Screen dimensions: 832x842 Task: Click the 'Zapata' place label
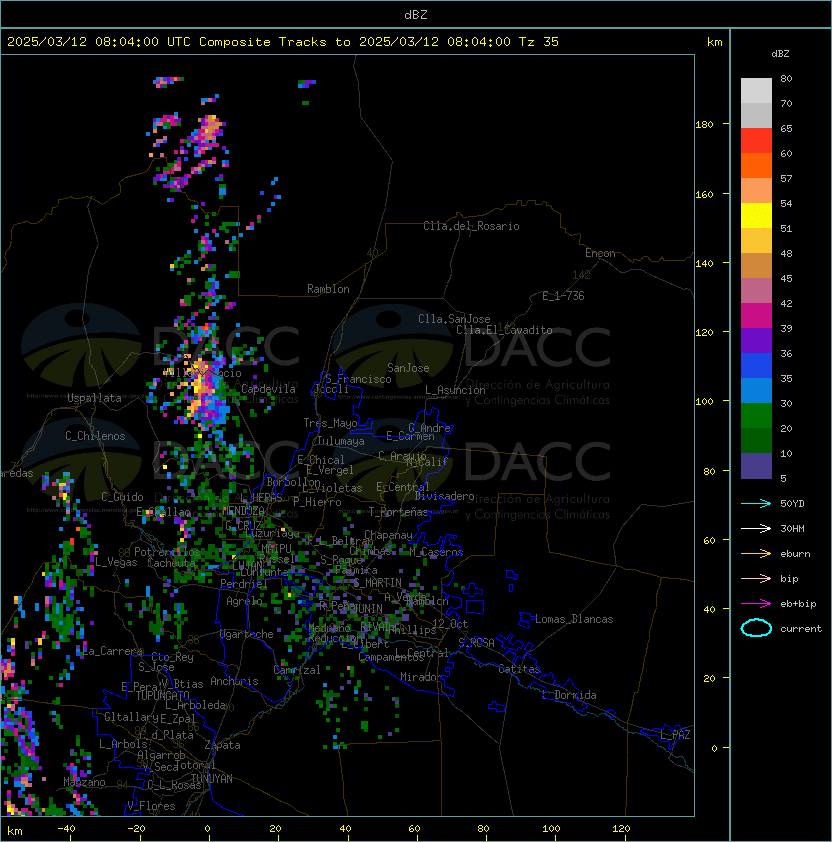point(222,745)
